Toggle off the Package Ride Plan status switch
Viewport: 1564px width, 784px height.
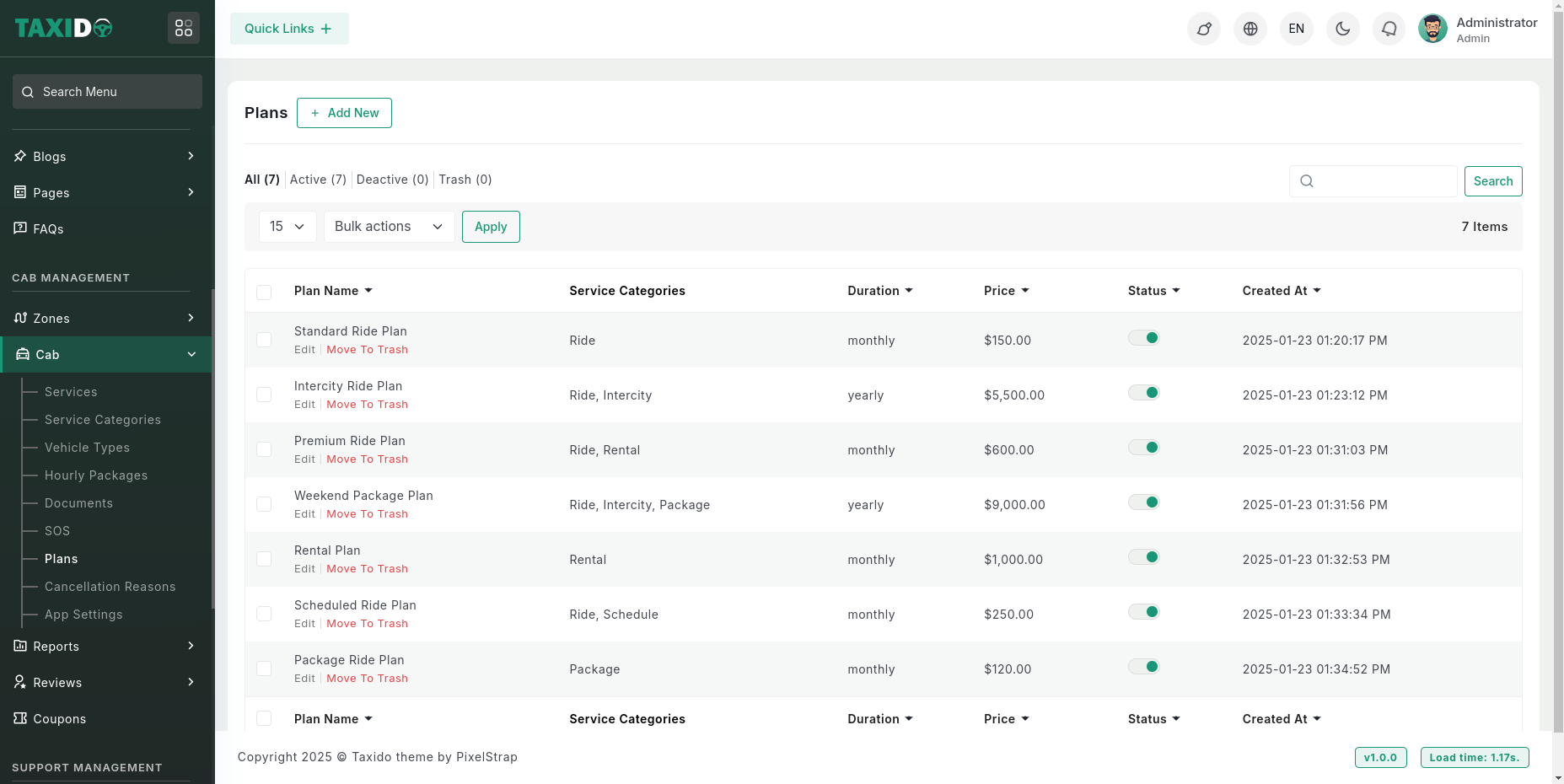1144,667
